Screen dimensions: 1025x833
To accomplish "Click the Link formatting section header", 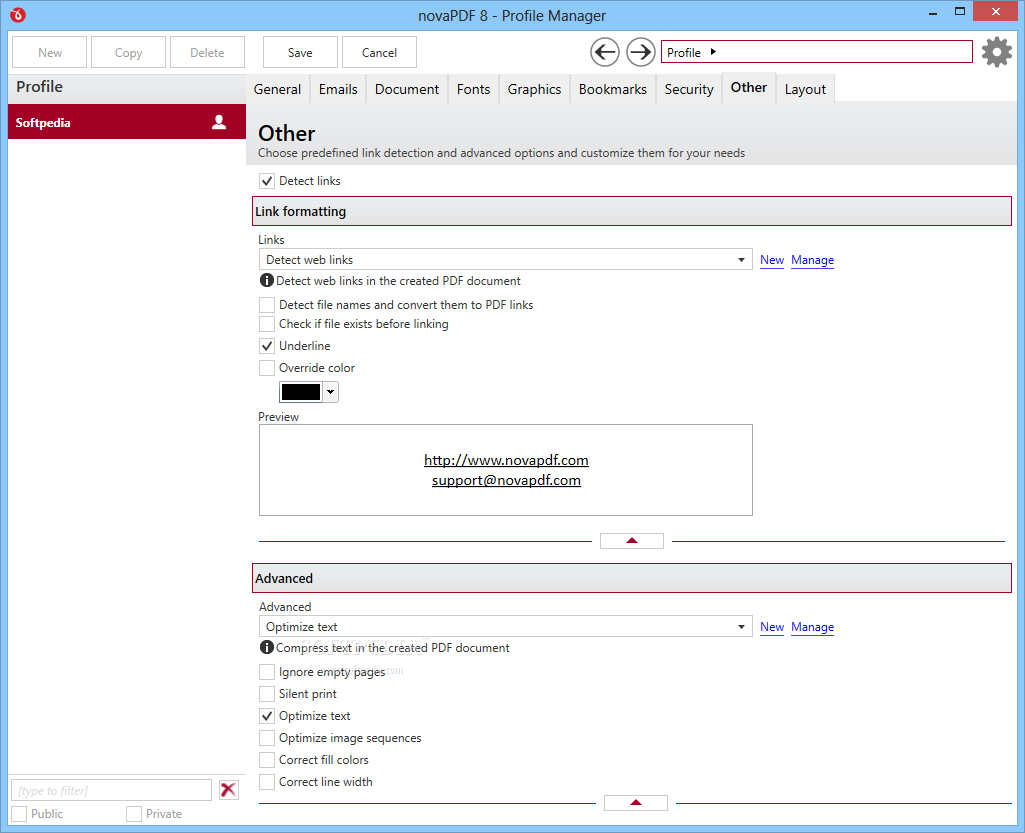I will (x=631, y=211).
